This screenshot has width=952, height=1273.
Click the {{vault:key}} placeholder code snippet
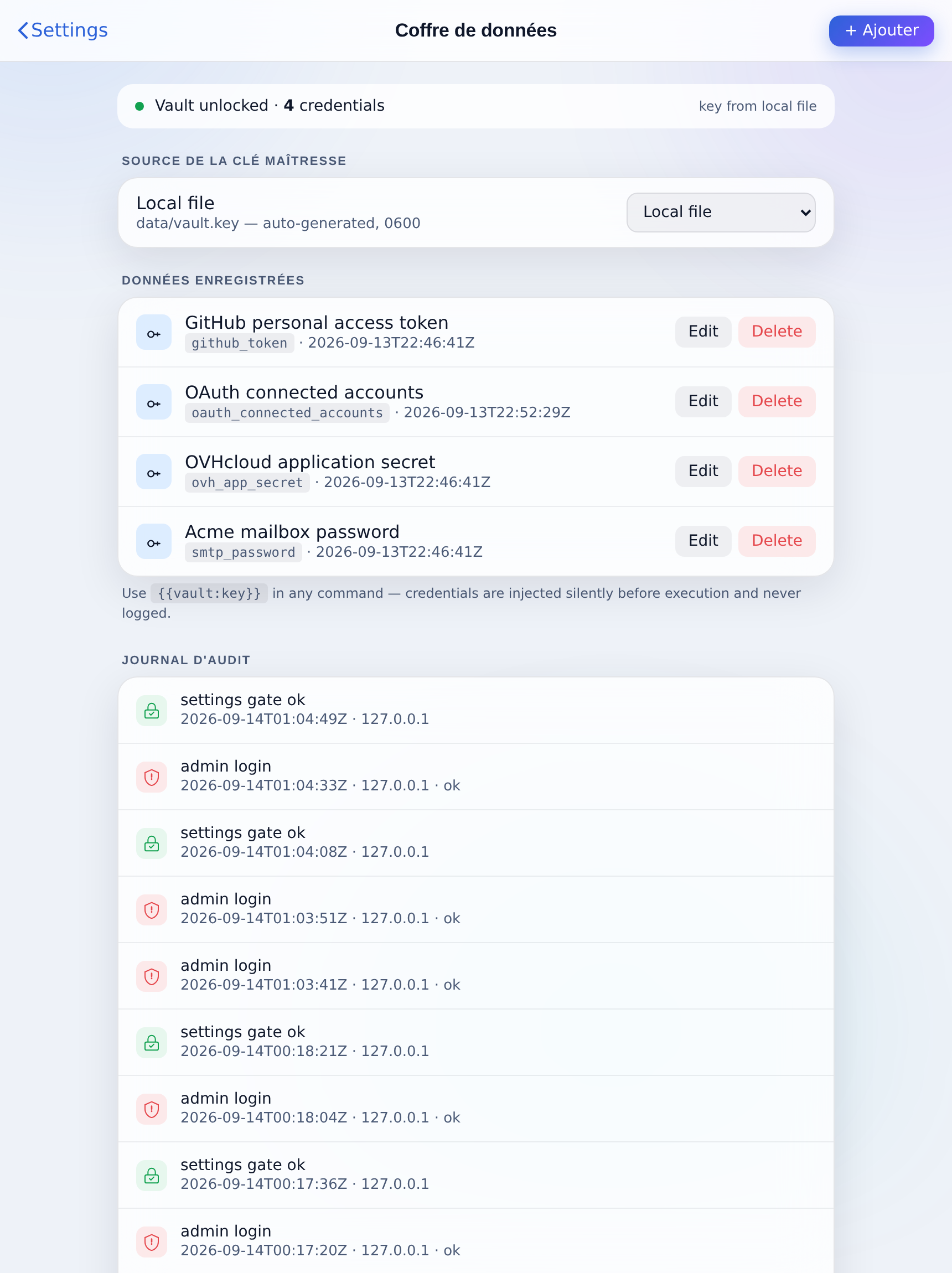tap(209, 593)
